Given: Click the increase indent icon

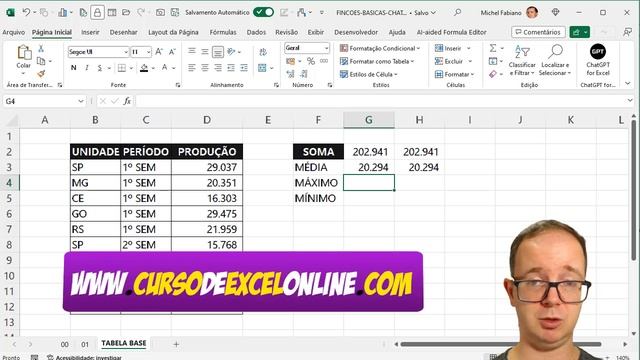Looking at the screenshot, I should [244, 68].
